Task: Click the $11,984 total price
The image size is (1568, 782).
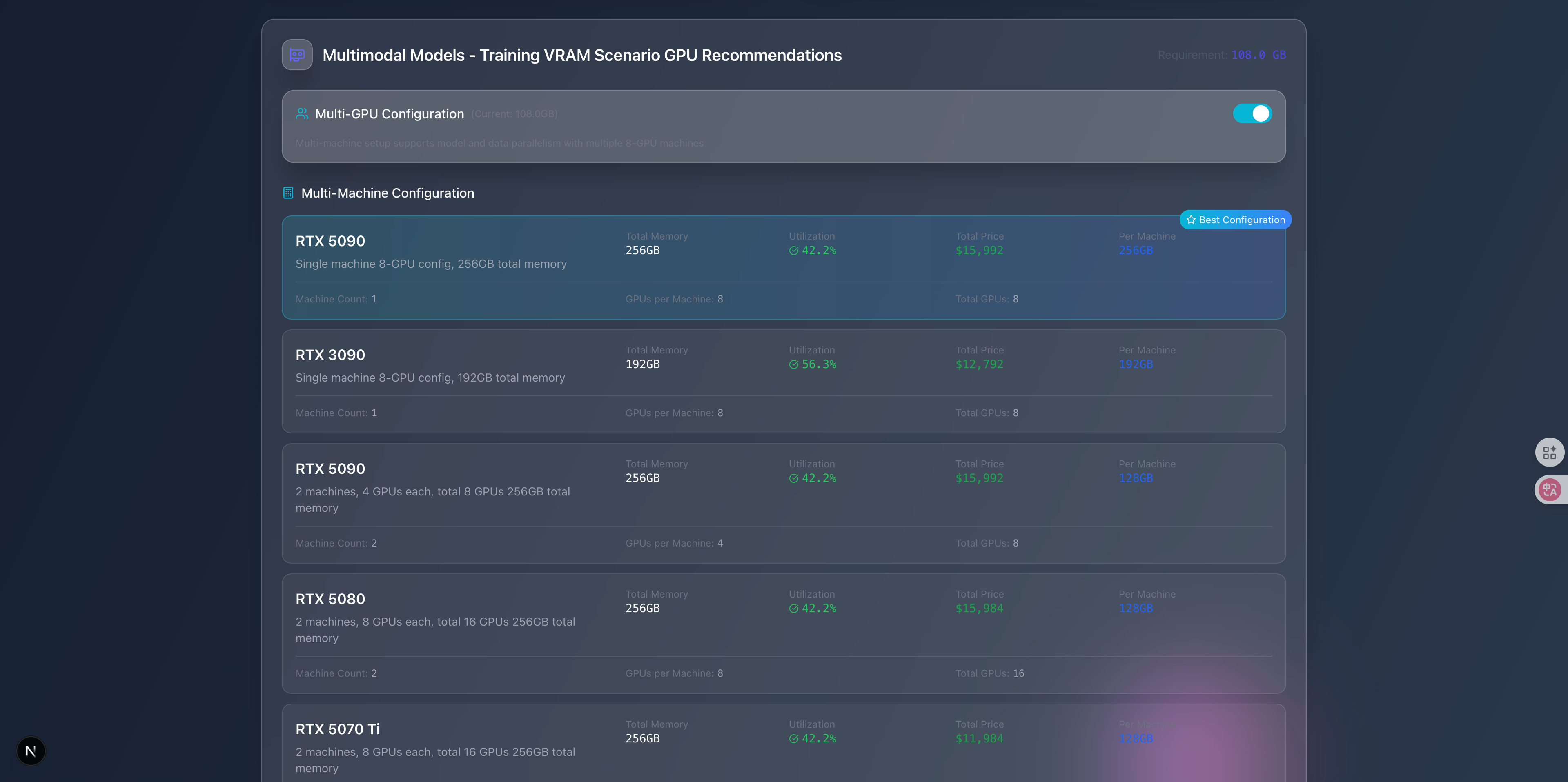Action: pos(980,738)
